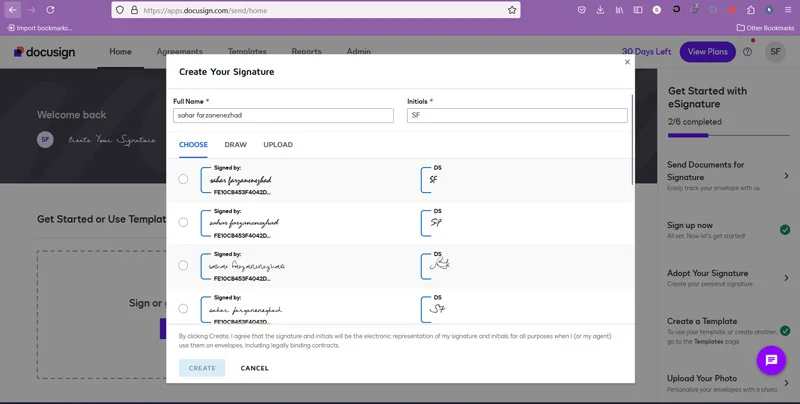Select the fourth signature style radio button
800x404 pixels.
coord(183,309)
